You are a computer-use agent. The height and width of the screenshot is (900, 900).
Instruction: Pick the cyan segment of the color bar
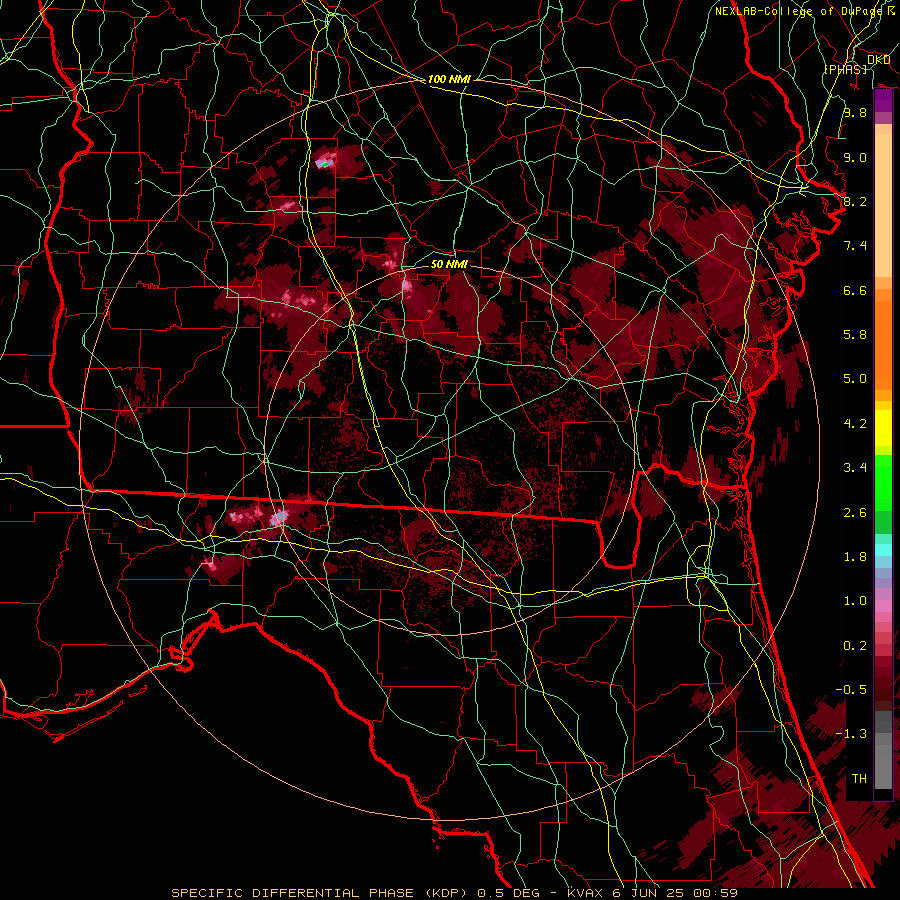[x=883, y=550]
